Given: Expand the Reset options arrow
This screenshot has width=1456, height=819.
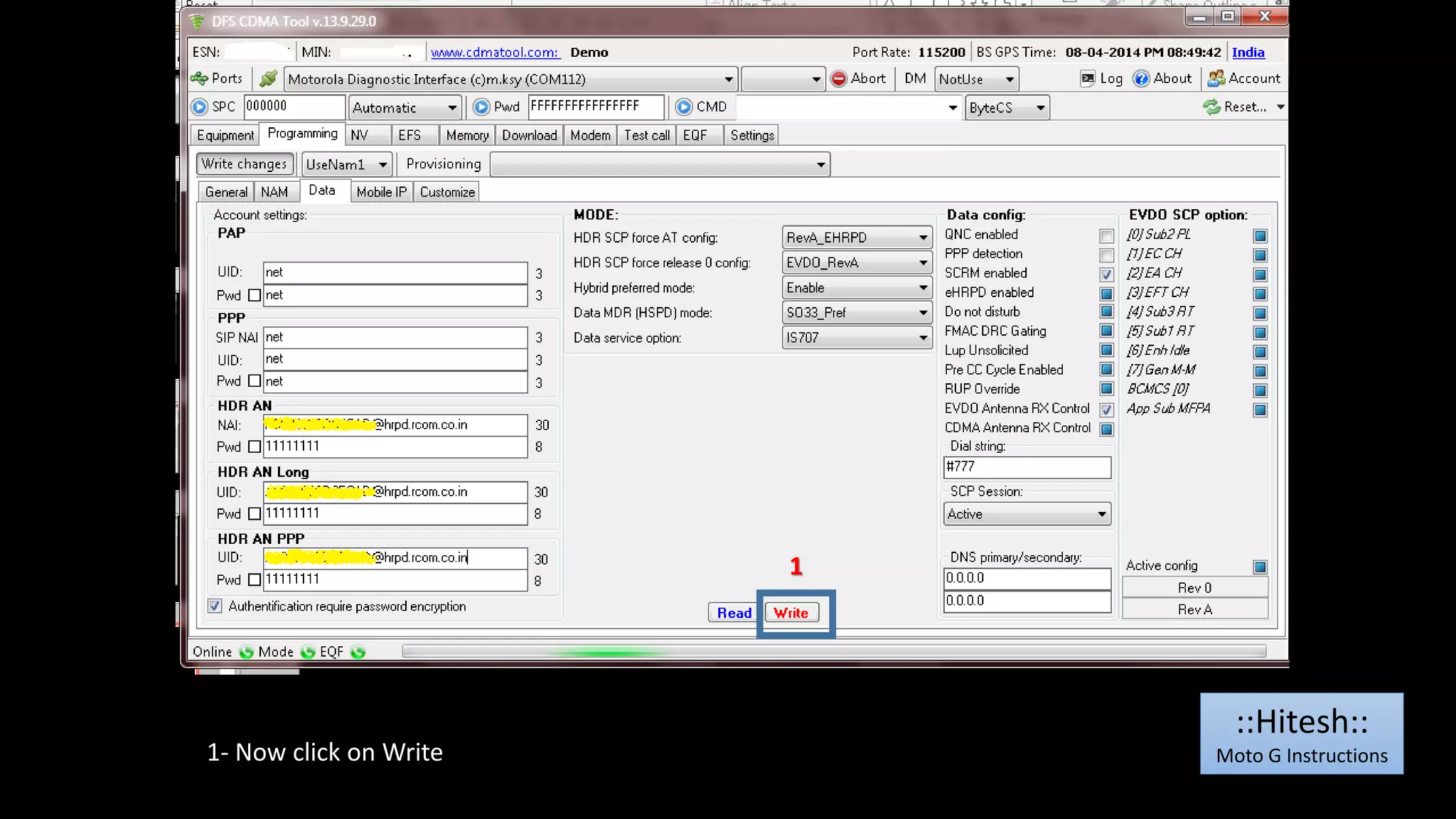Looking at the screenshot, I should [x=1280, y=107].
